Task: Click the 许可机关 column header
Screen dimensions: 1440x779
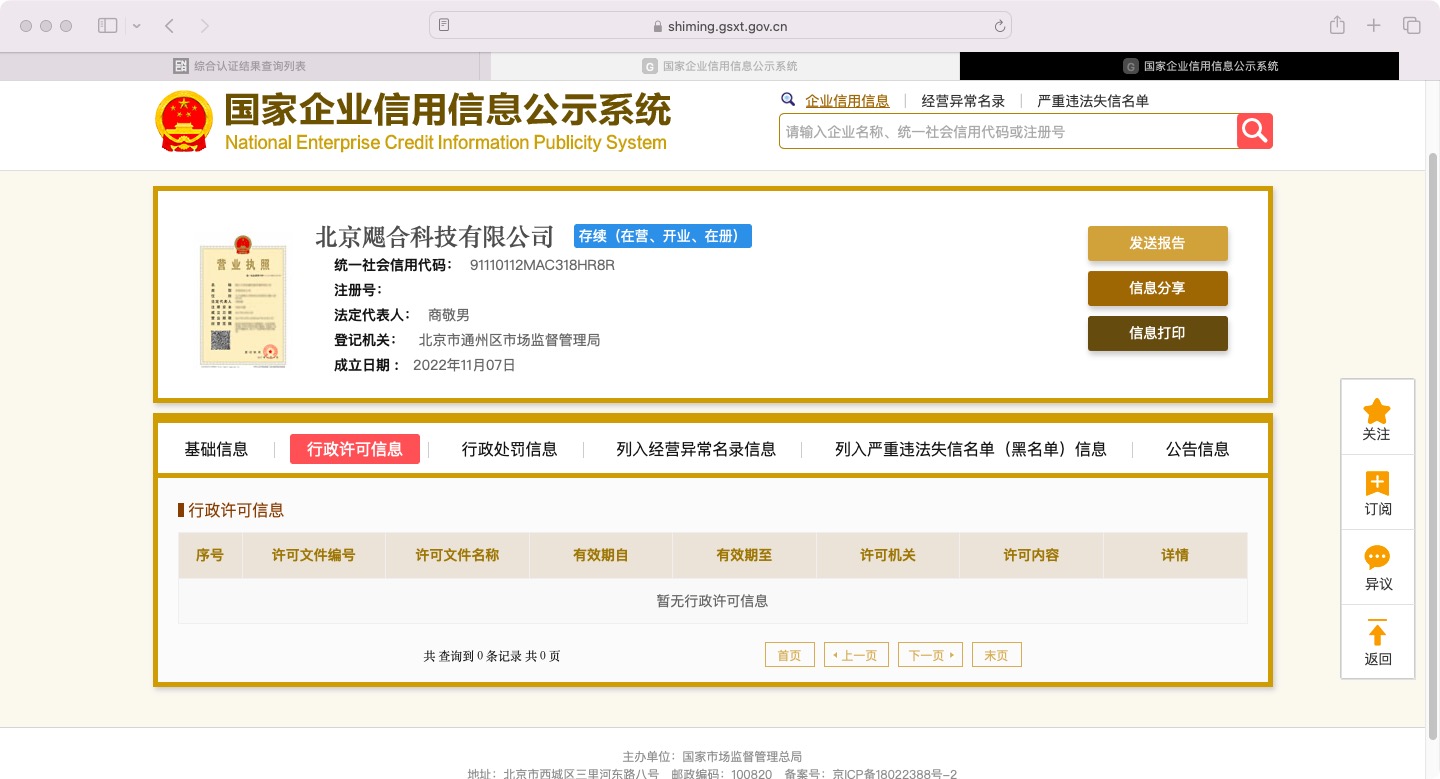Action: tap(888, 555)
